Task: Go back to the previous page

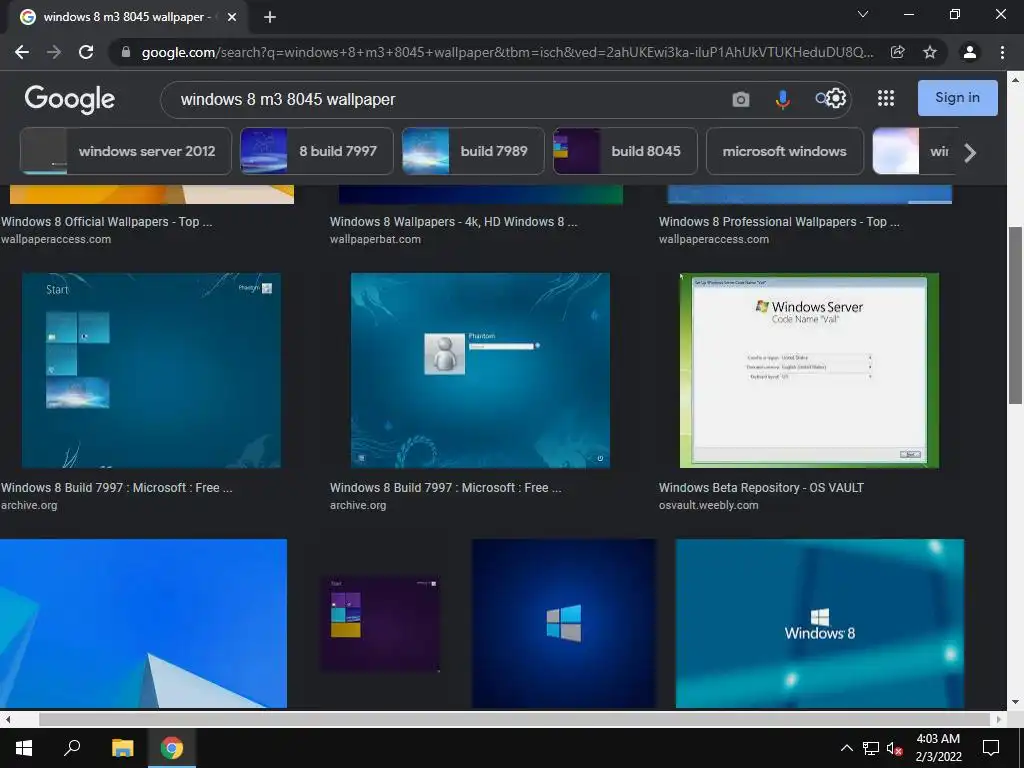Action: [22, 52]
